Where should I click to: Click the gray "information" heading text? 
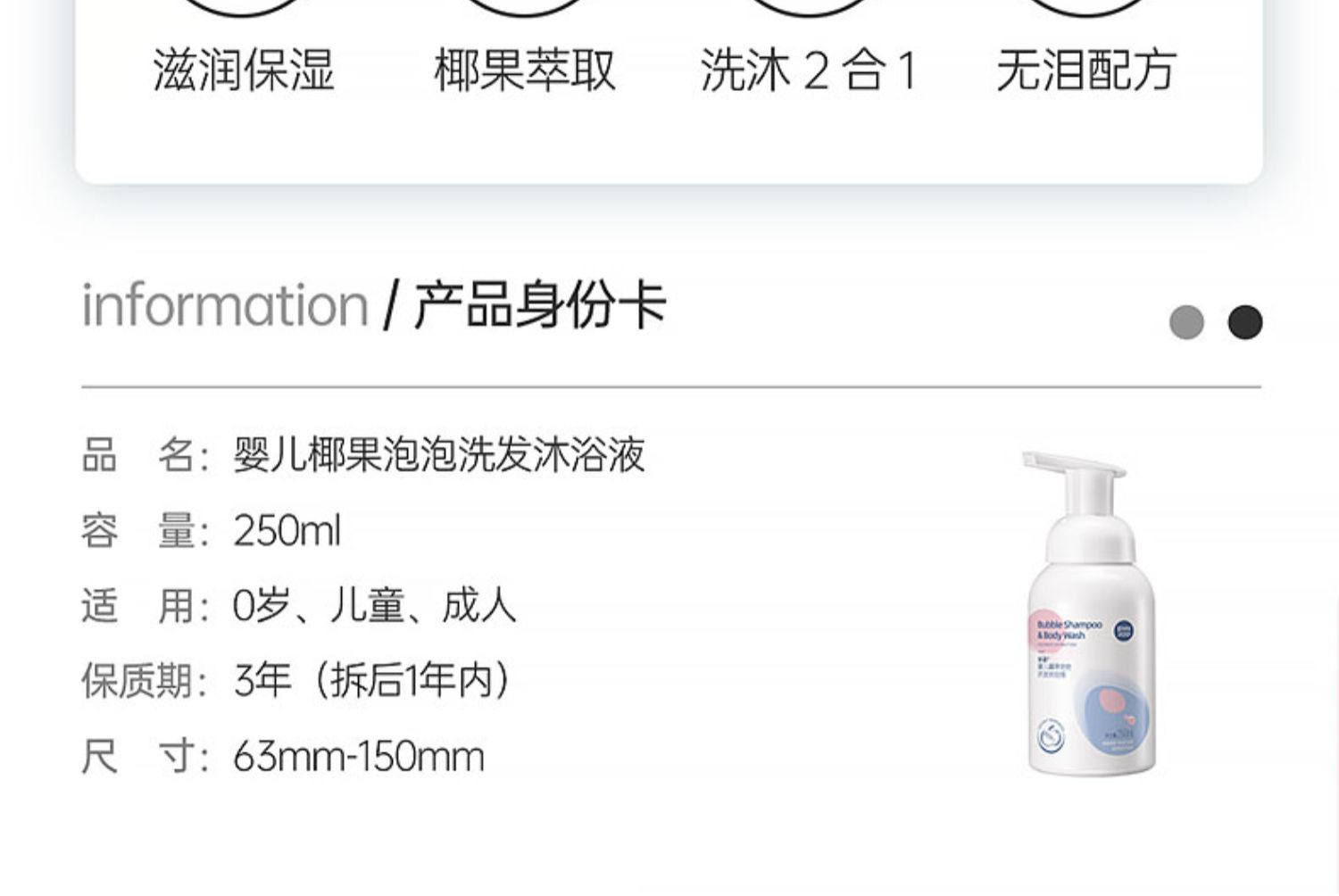(x=225, y=306)
